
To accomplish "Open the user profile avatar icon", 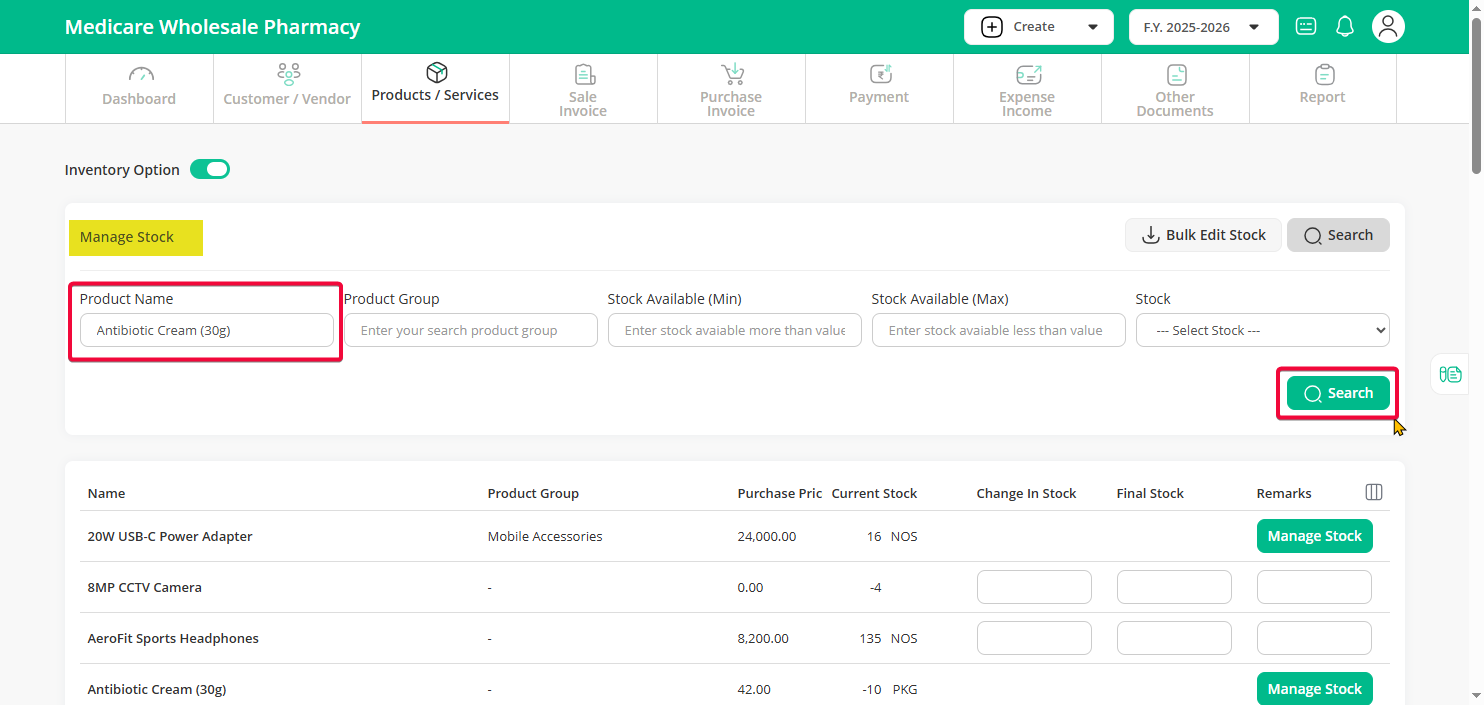I will pos(1387,27).
